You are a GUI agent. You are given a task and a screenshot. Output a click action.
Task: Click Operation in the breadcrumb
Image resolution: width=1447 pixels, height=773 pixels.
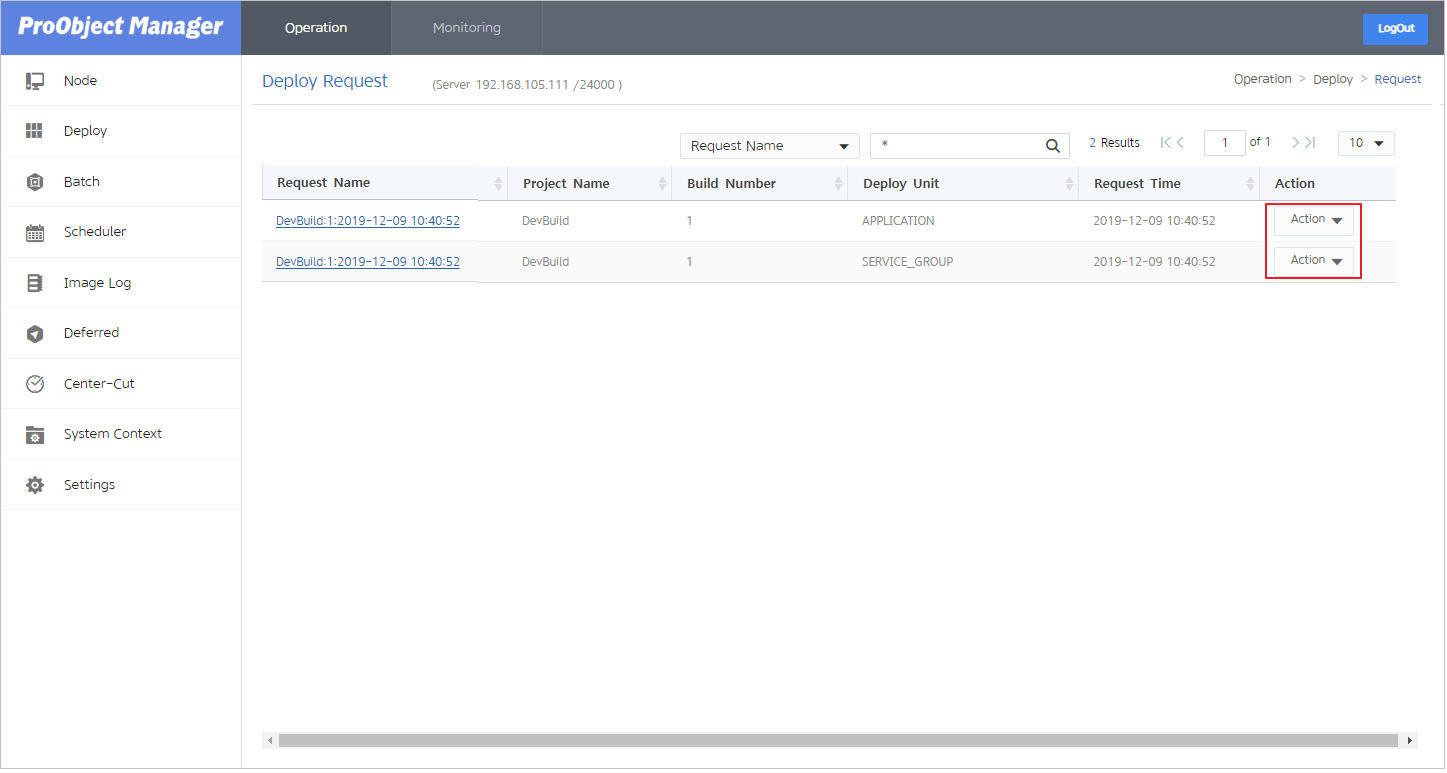tap(1262, 79)
